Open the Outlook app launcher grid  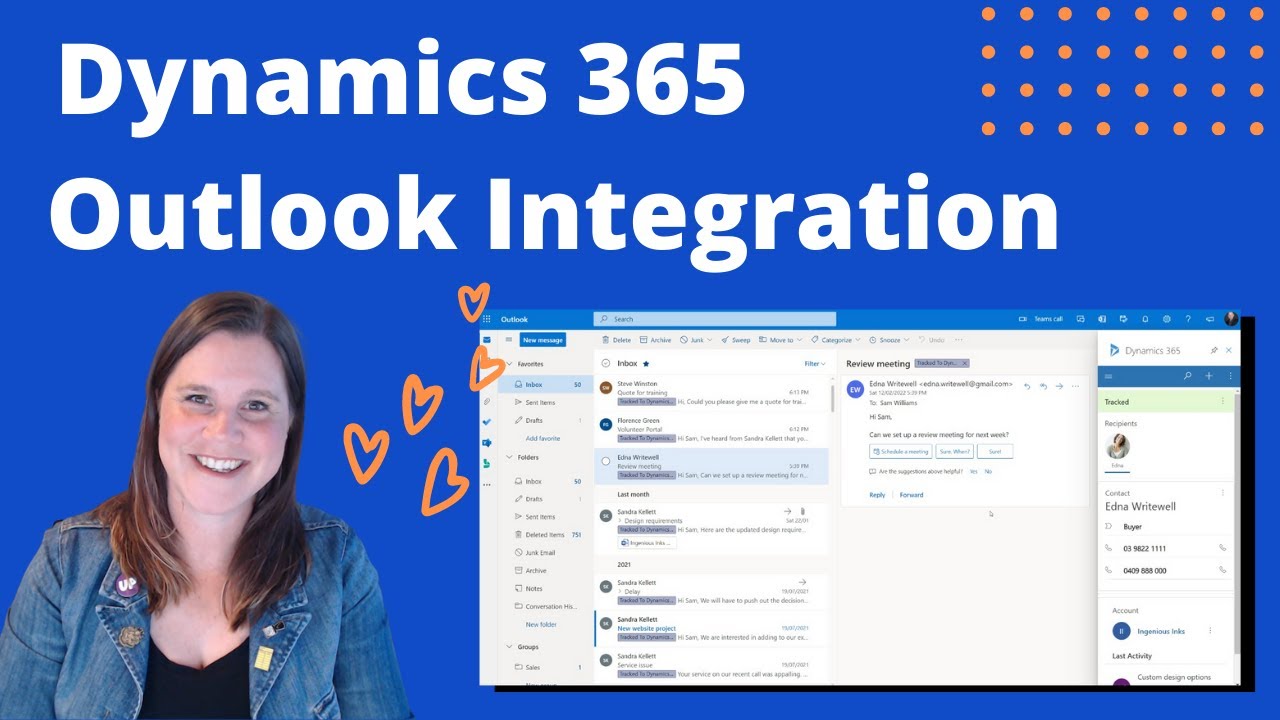coord(487,319)
